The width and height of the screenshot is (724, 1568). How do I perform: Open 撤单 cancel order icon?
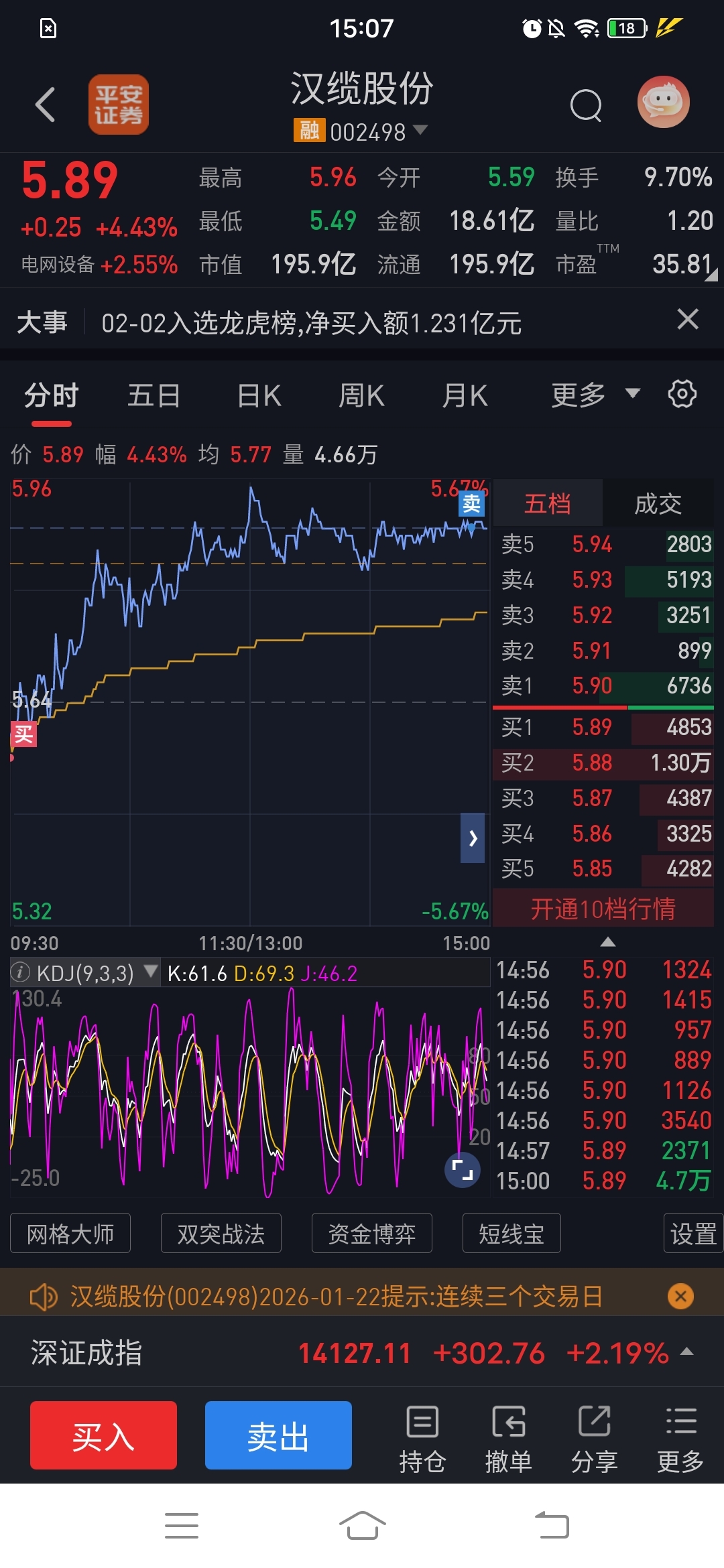pyautogui.click(x=508, y=1439)
